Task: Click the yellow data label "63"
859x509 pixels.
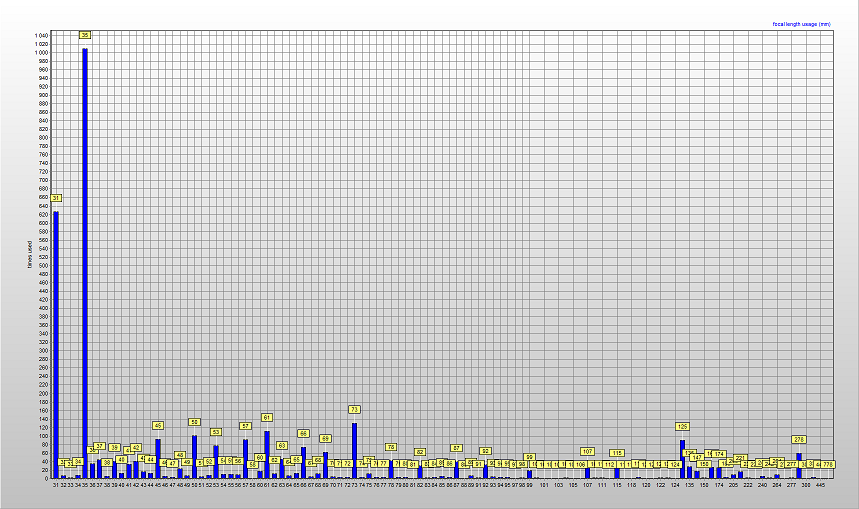Action: click(x=282, y=446)
